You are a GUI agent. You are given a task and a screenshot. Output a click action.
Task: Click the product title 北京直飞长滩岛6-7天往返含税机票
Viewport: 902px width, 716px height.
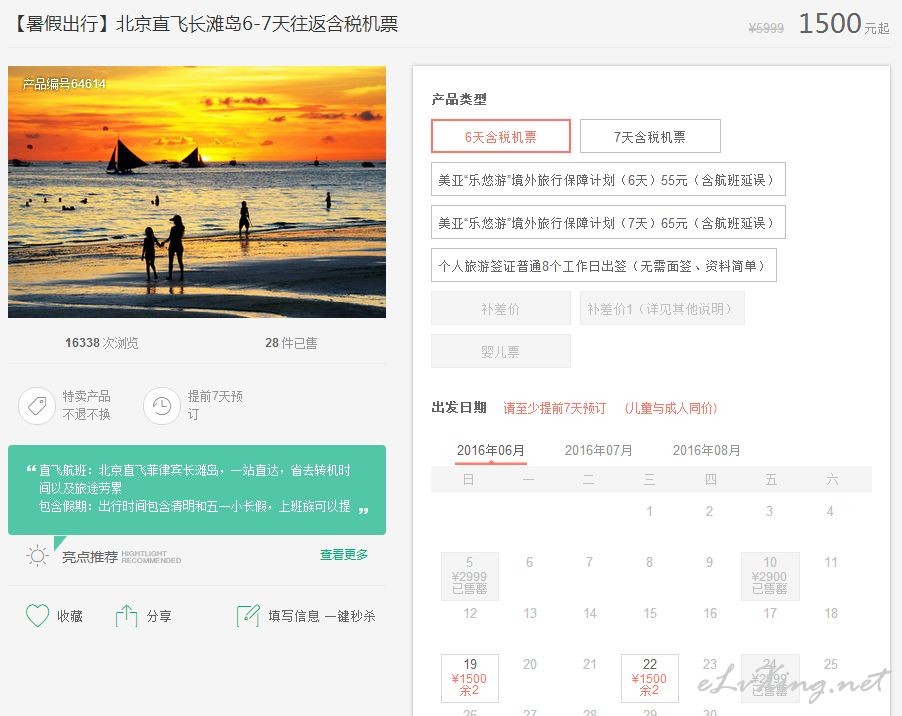click(x=257, y=24)
